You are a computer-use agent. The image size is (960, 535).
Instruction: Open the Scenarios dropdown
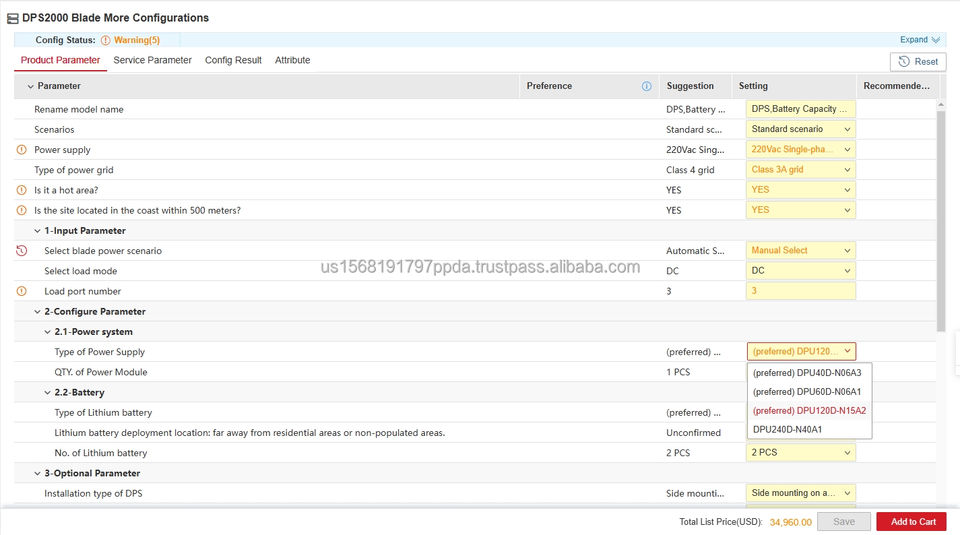click(x=801, y=129)
